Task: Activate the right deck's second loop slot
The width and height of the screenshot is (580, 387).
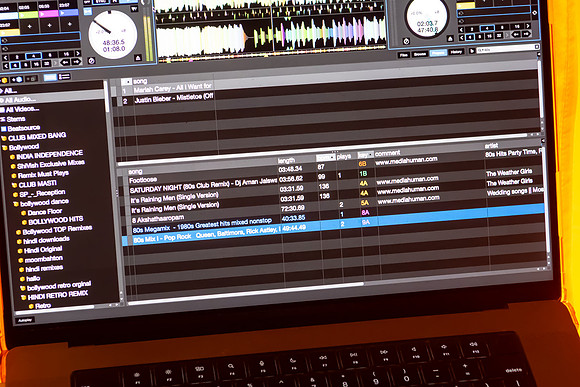Action: tap(495, 19)
